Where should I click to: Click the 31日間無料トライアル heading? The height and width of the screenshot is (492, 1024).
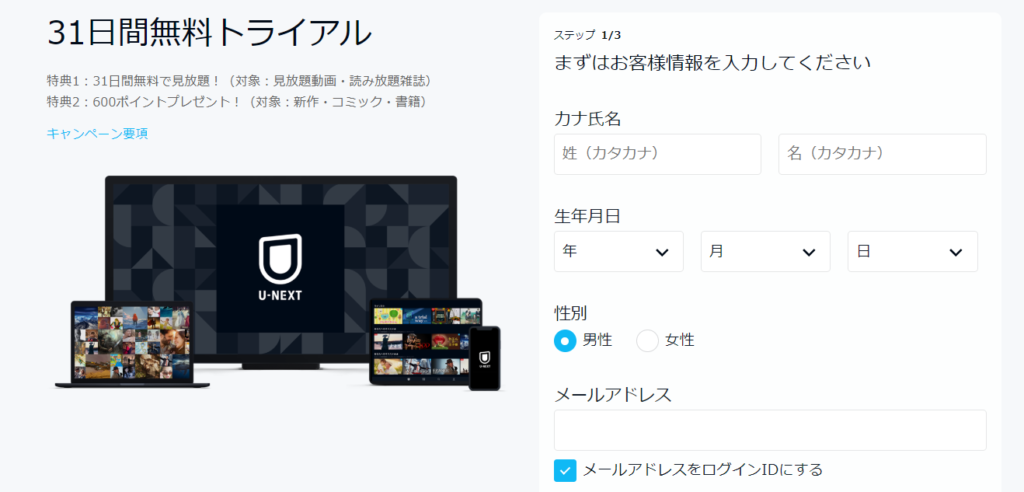click(209, 33)
